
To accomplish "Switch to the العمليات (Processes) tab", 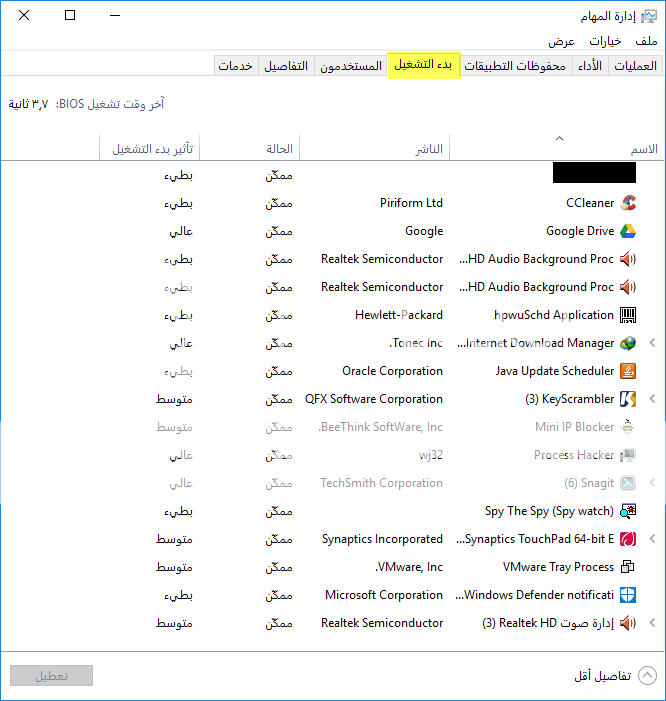I will 635,66.
